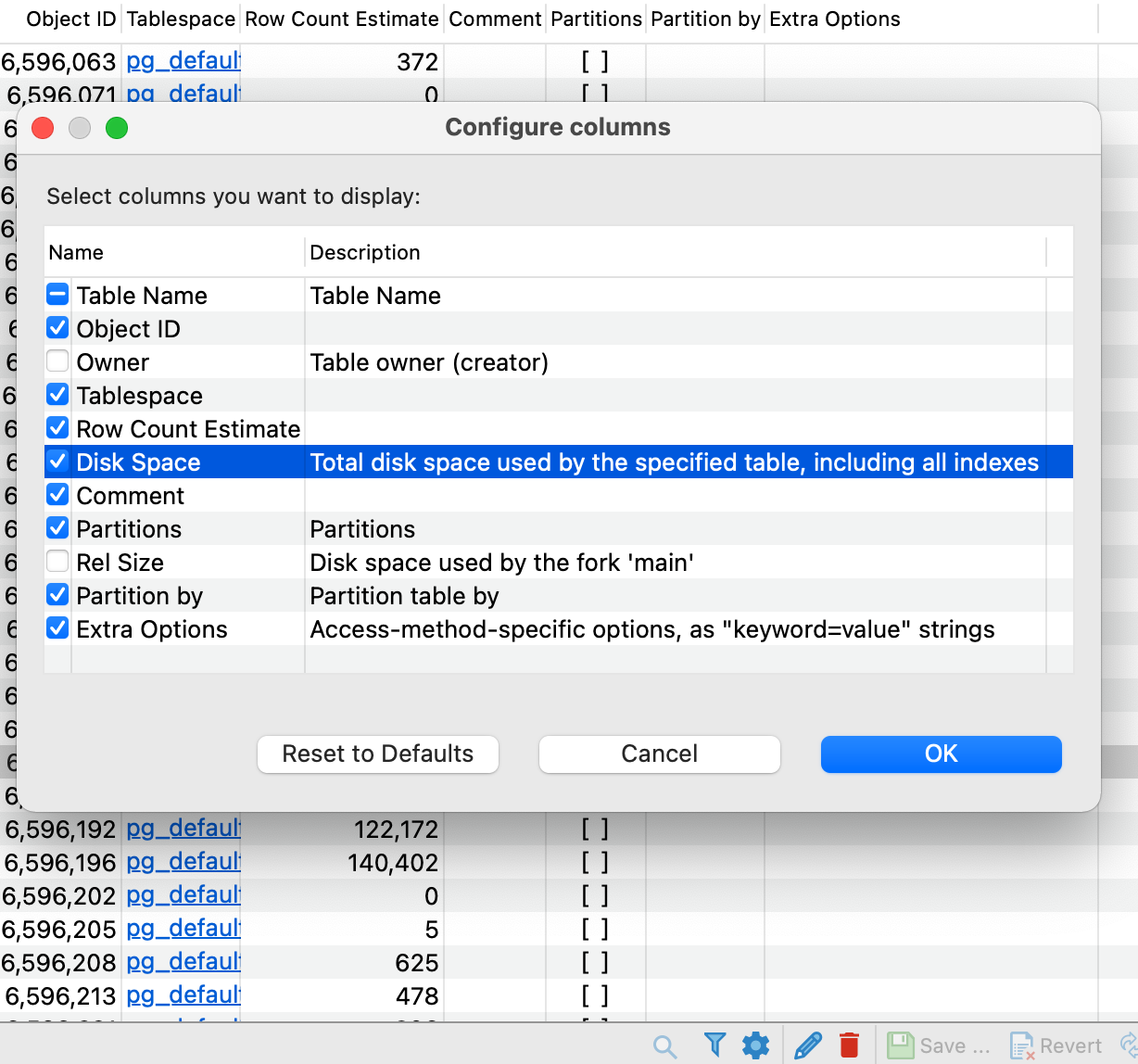Edit the current cell with the pencil icon
This screenshot has height=1064, width=1138.
(806, 1045)
